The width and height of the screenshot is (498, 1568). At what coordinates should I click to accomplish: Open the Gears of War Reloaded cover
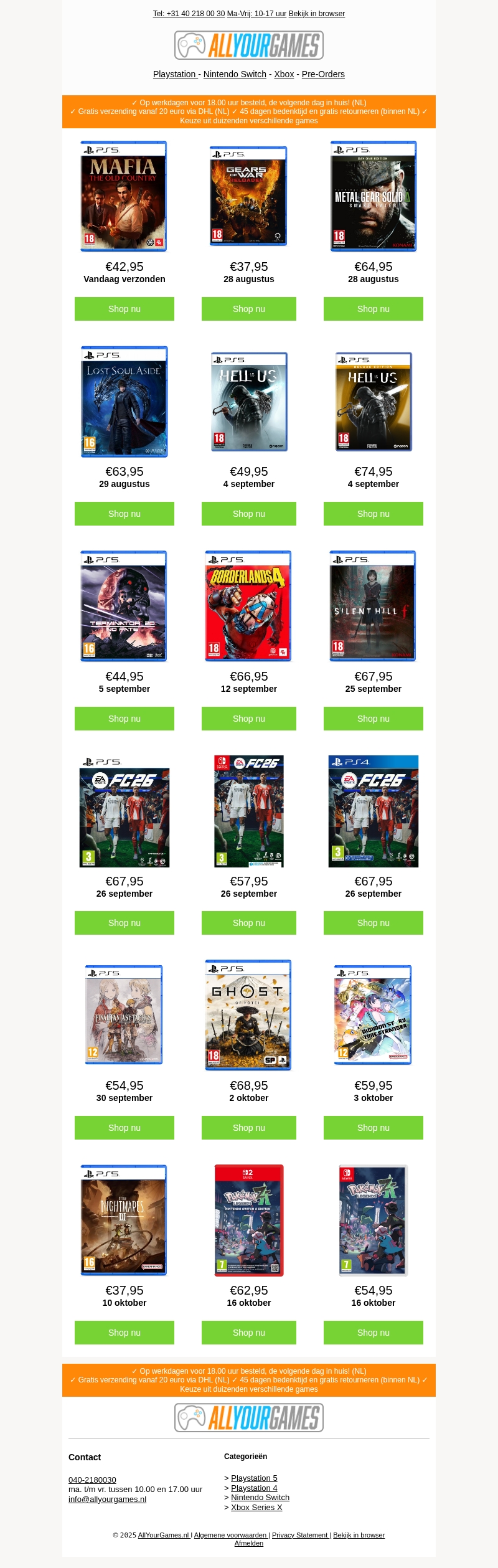click(x=248, y=196)
